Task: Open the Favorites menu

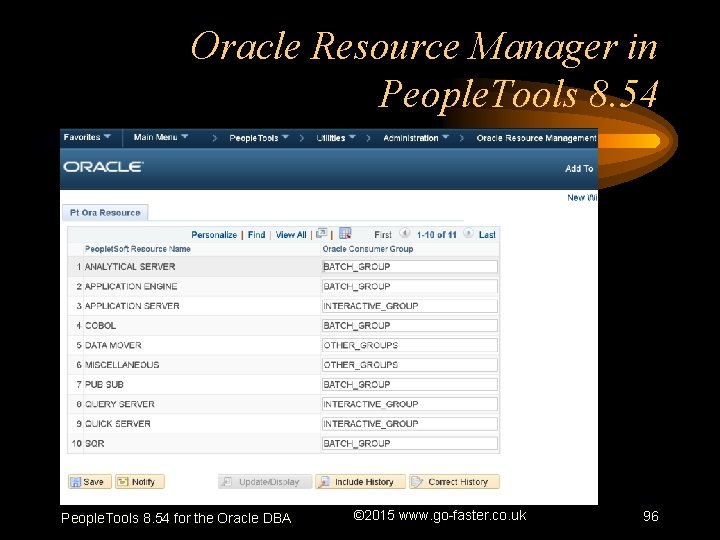Action: click(x=87, y=137)
